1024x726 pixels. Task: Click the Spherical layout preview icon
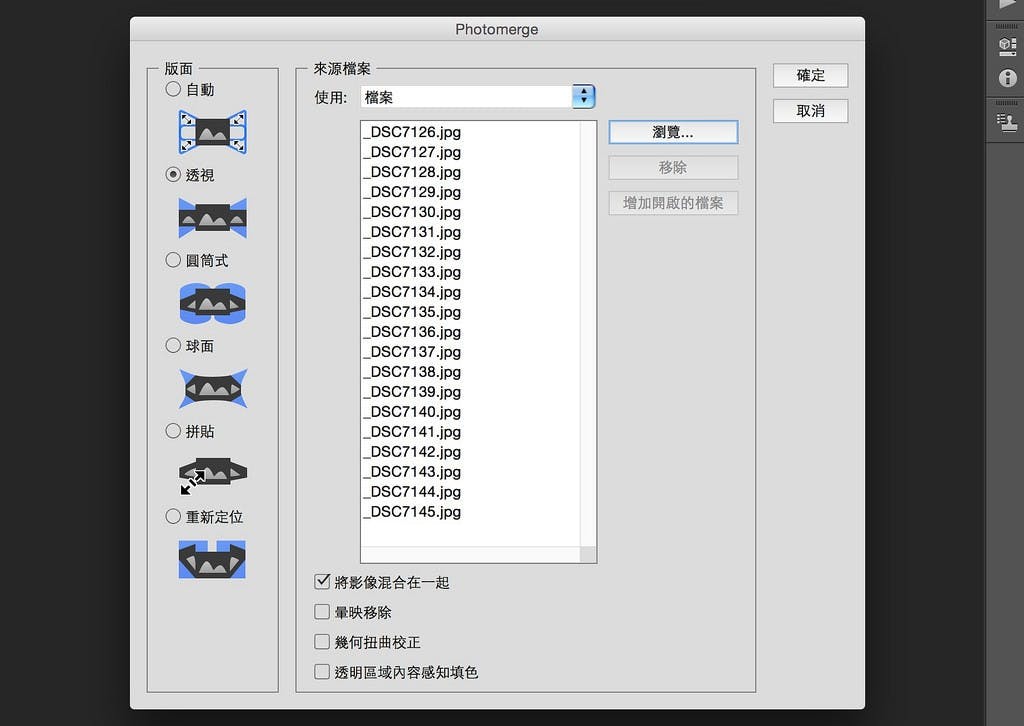[212, 388]
